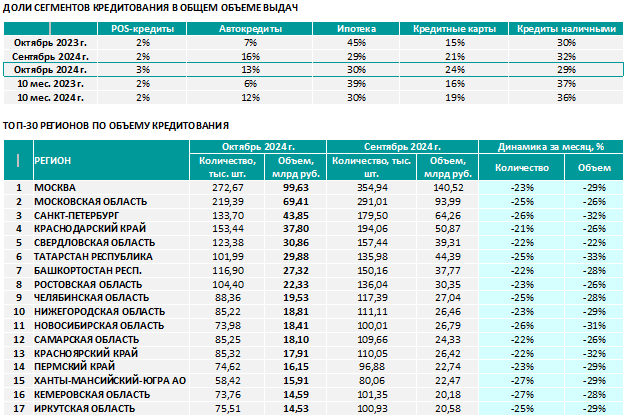Select the Кредиты наличными column header
626x417 pixels.
click(x=566, y=29)
